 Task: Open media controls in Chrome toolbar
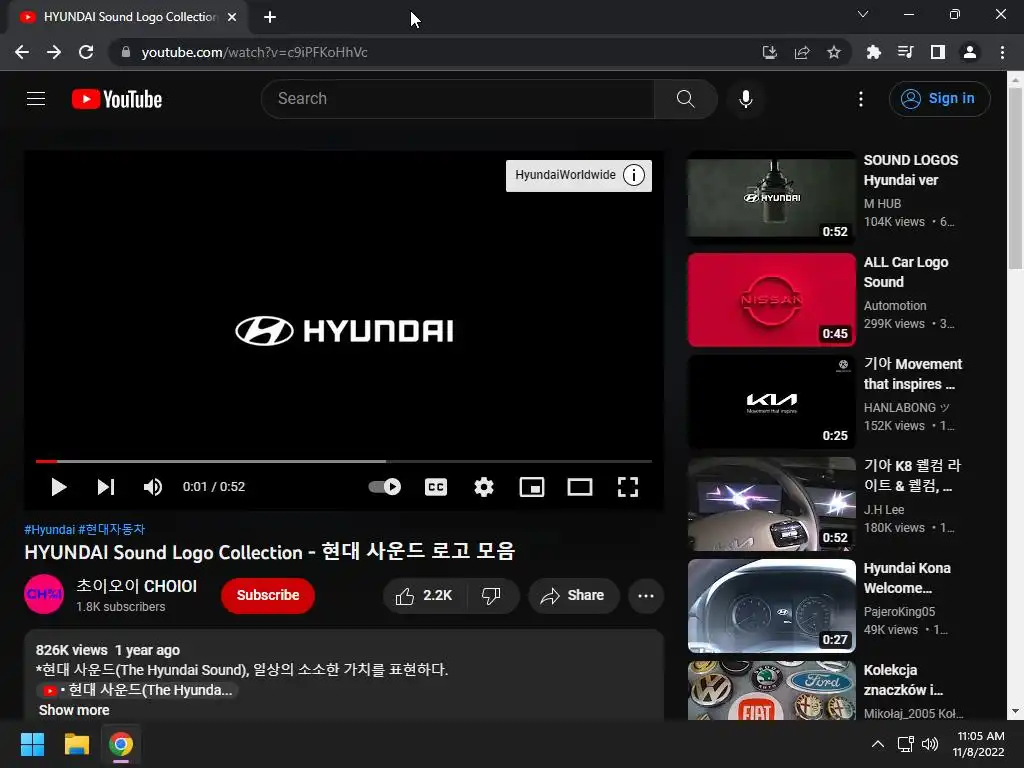(x=905, y=52)
